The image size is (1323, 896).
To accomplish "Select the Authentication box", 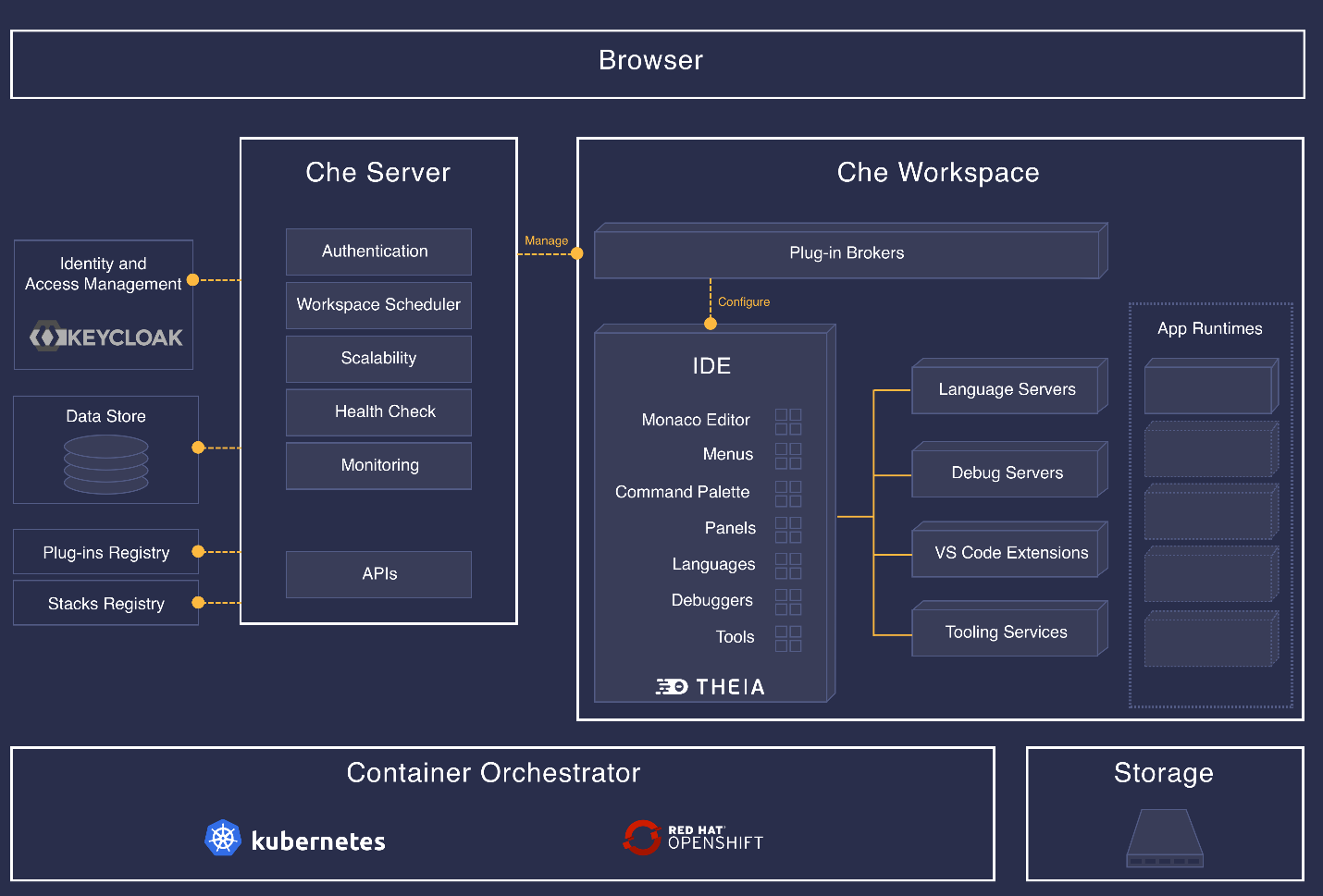I will click(378, 252).
